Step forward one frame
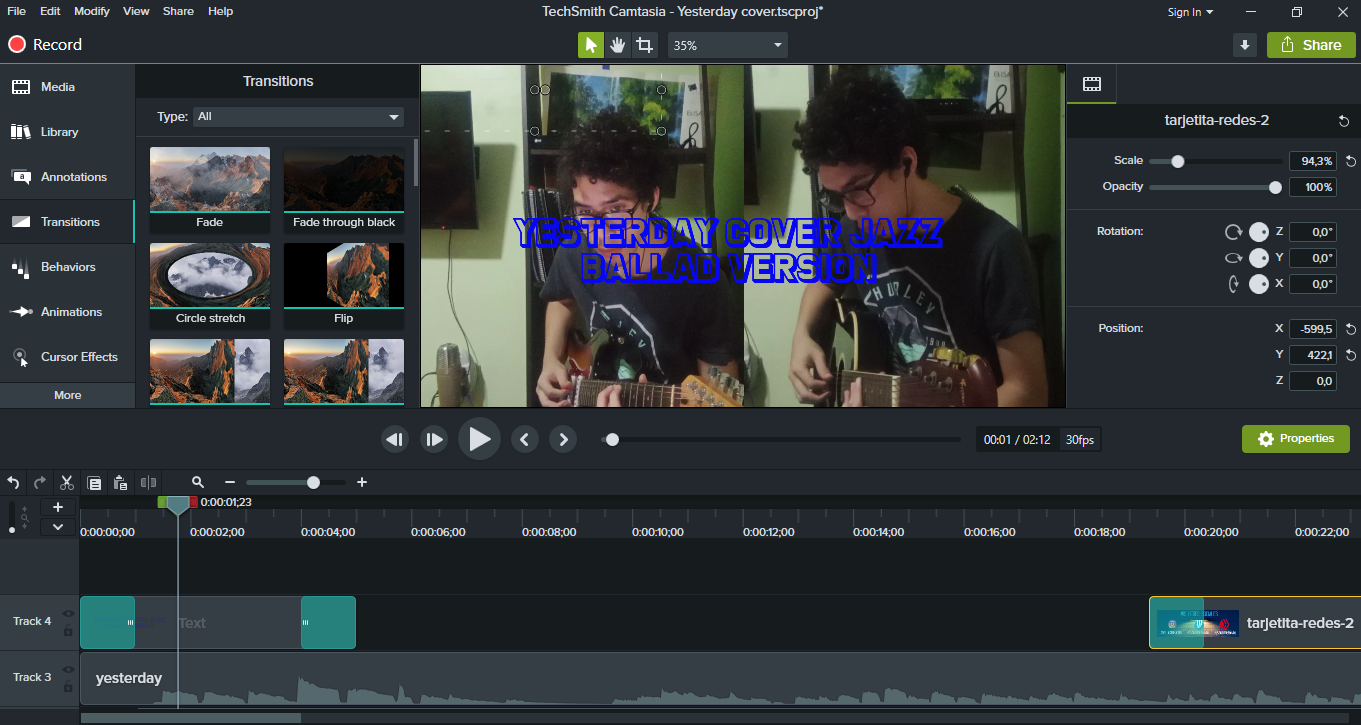Screen dimensions: 1361x725 [434, 439]
